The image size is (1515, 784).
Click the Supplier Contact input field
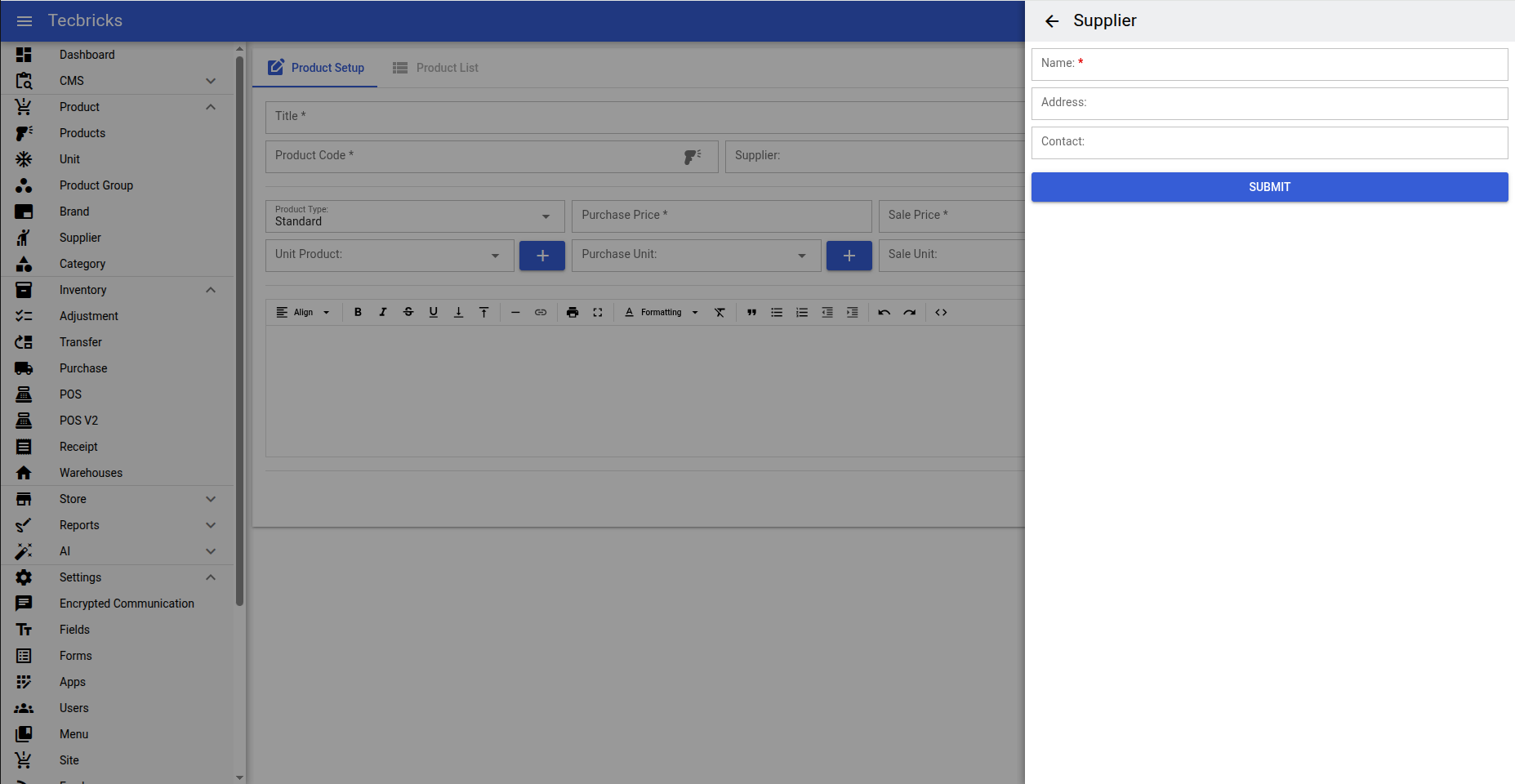tap(1269, 143)
